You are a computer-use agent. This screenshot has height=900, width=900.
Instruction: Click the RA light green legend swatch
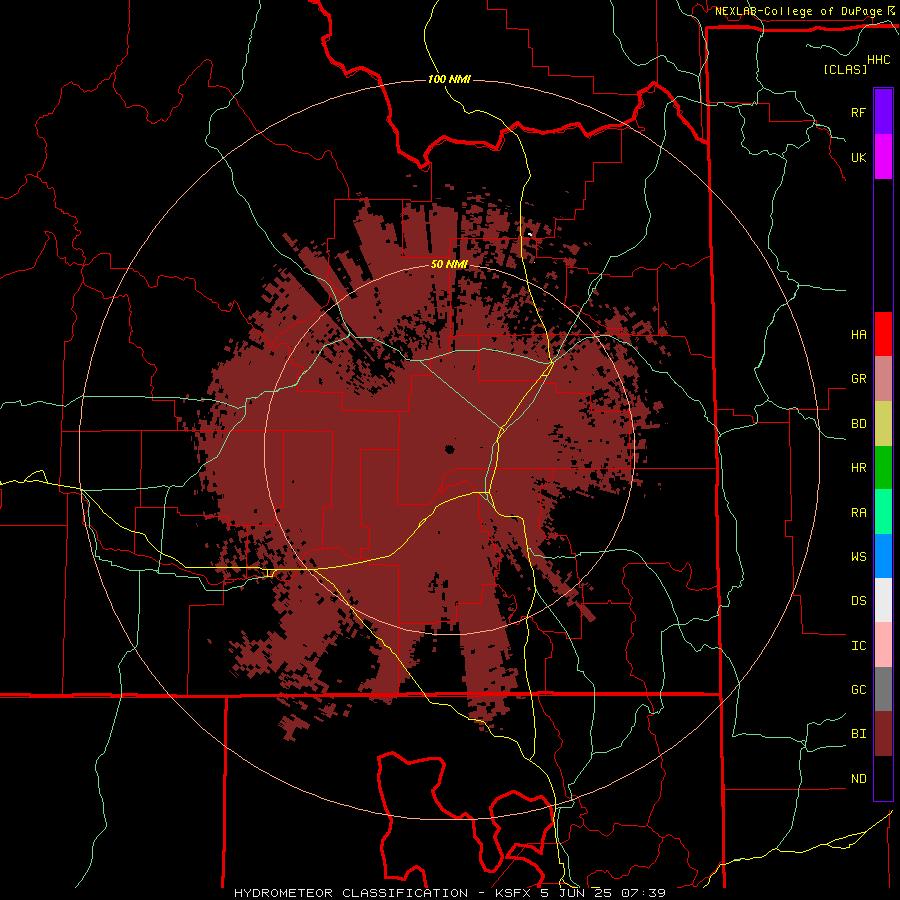883,512
